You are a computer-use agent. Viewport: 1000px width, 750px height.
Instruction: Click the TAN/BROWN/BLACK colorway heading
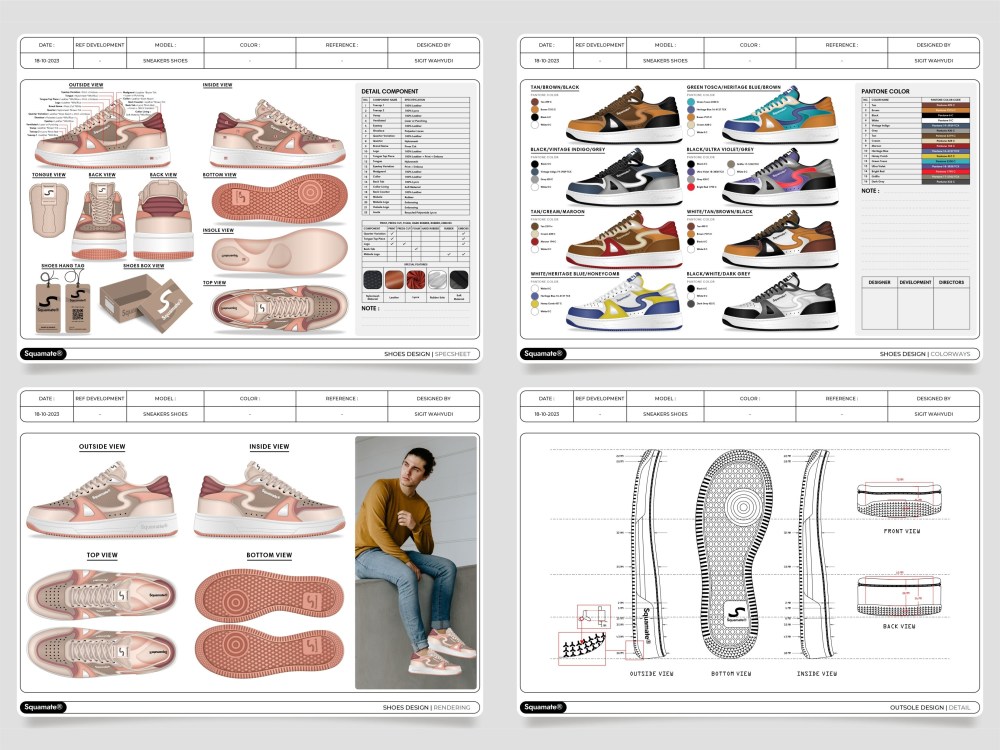tap(555, 87)
